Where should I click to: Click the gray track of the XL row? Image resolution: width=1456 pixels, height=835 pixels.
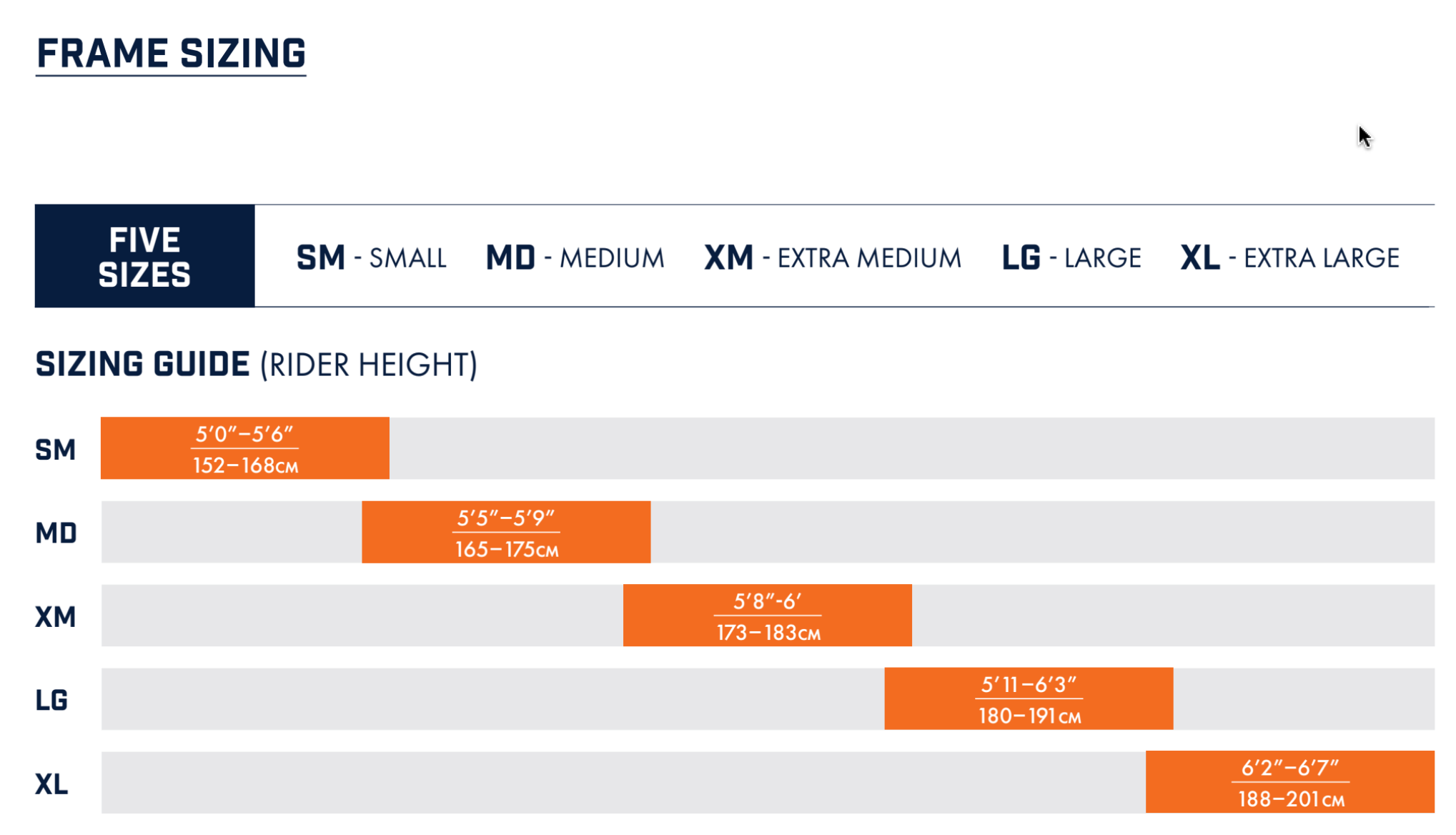622,782
